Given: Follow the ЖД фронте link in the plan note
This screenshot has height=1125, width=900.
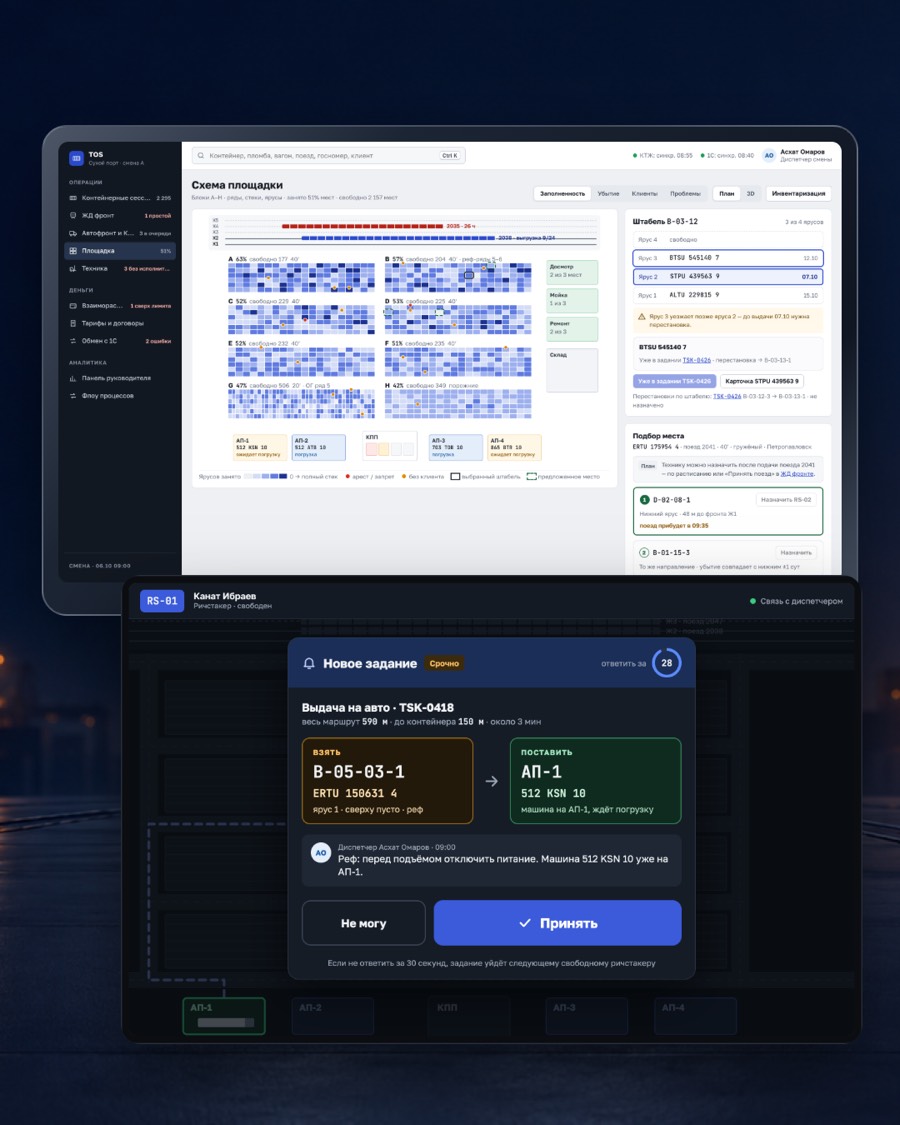Looking at the screenshot, I should click(797, 474).
